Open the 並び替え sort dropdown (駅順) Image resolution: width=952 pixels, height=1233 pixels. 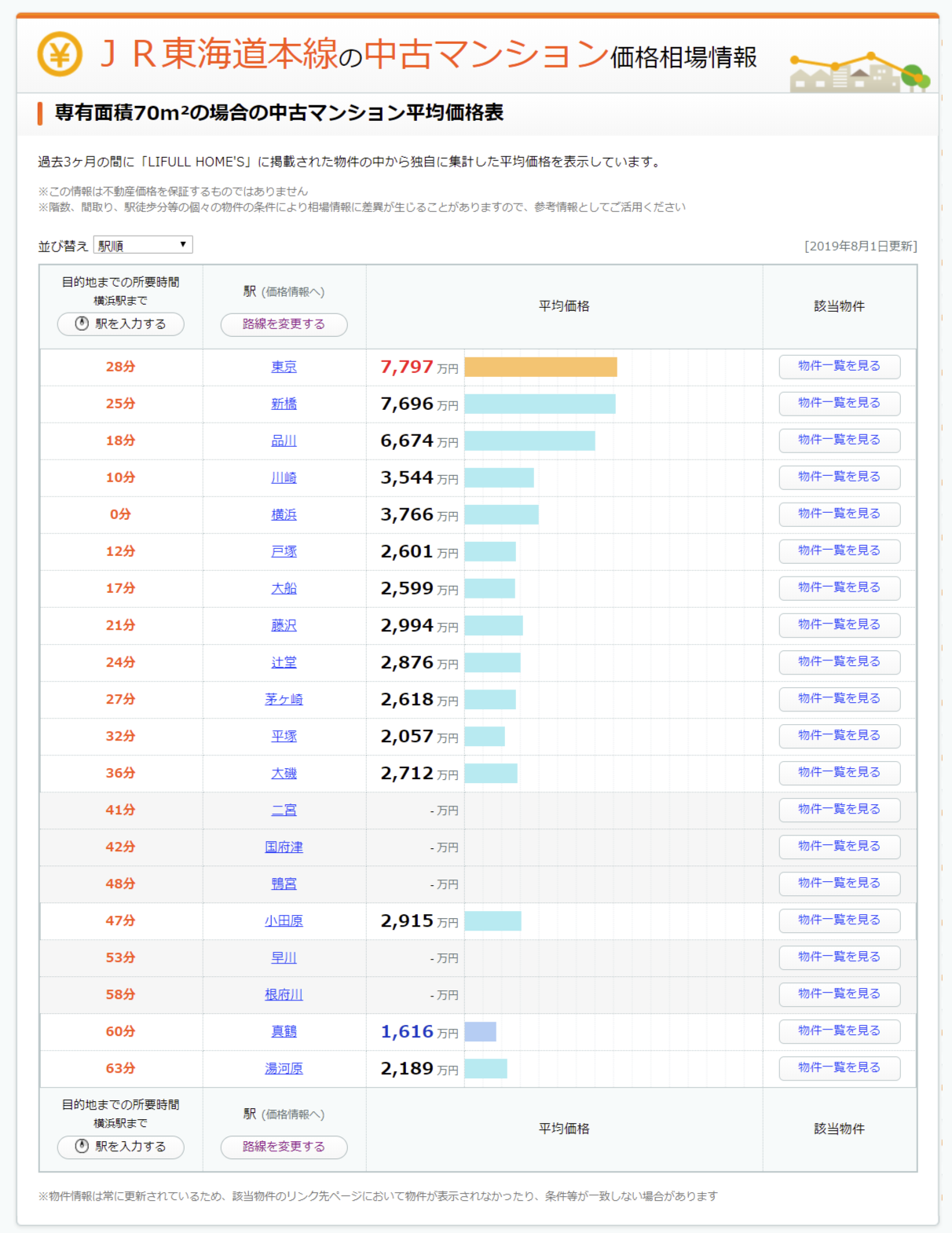(143, 245)
